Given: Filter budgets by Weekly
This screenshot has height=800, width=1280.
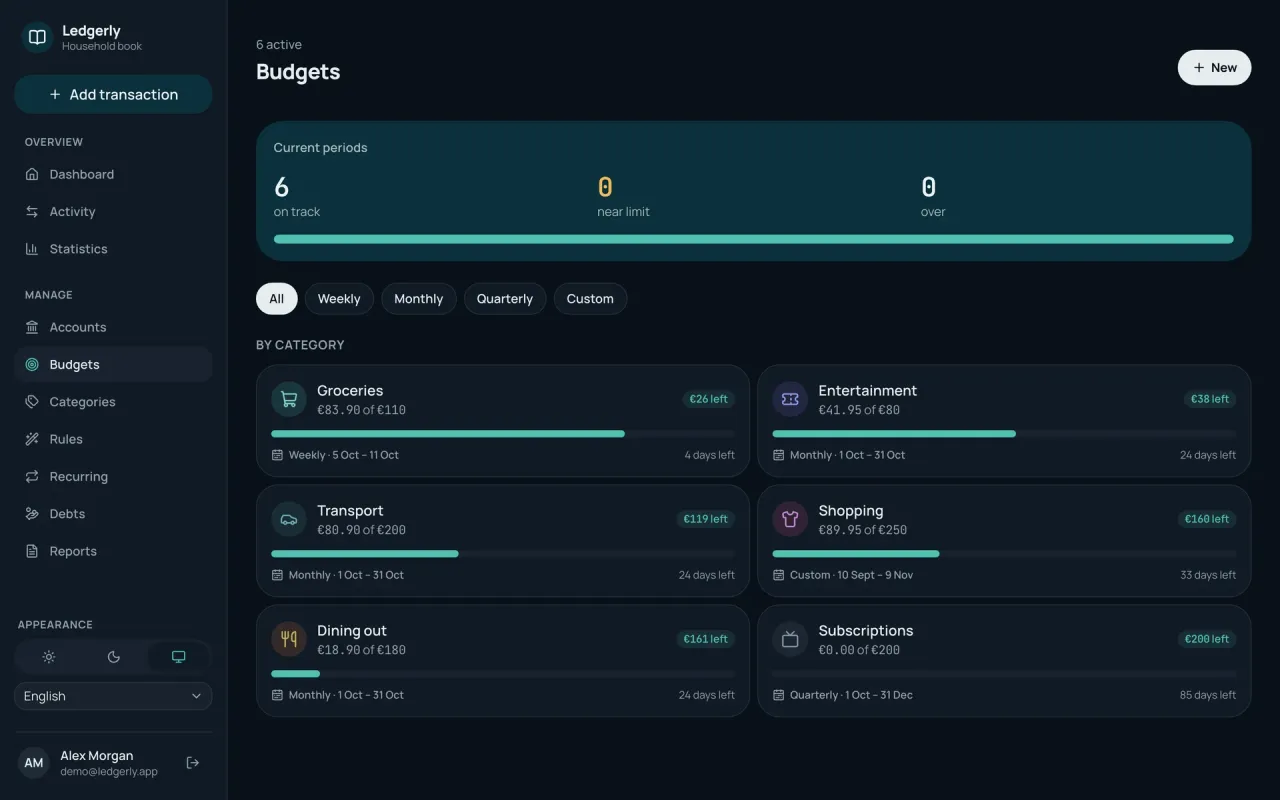Looking at the screenshot, I should 339,299.
